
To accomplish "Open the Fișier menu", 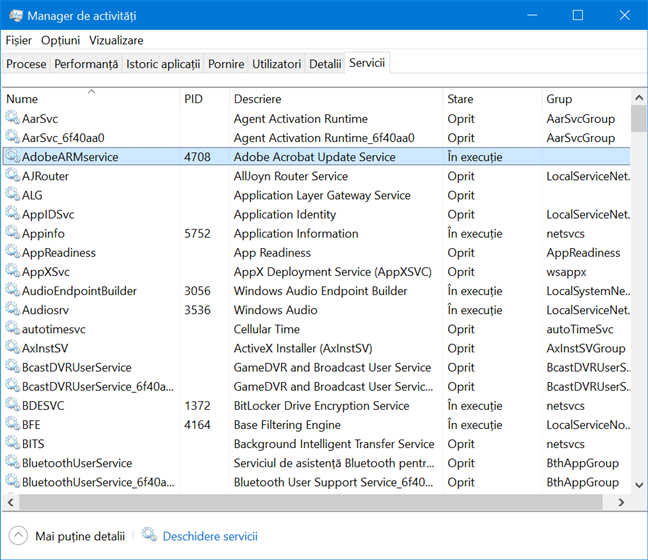I will coord(19,41).
